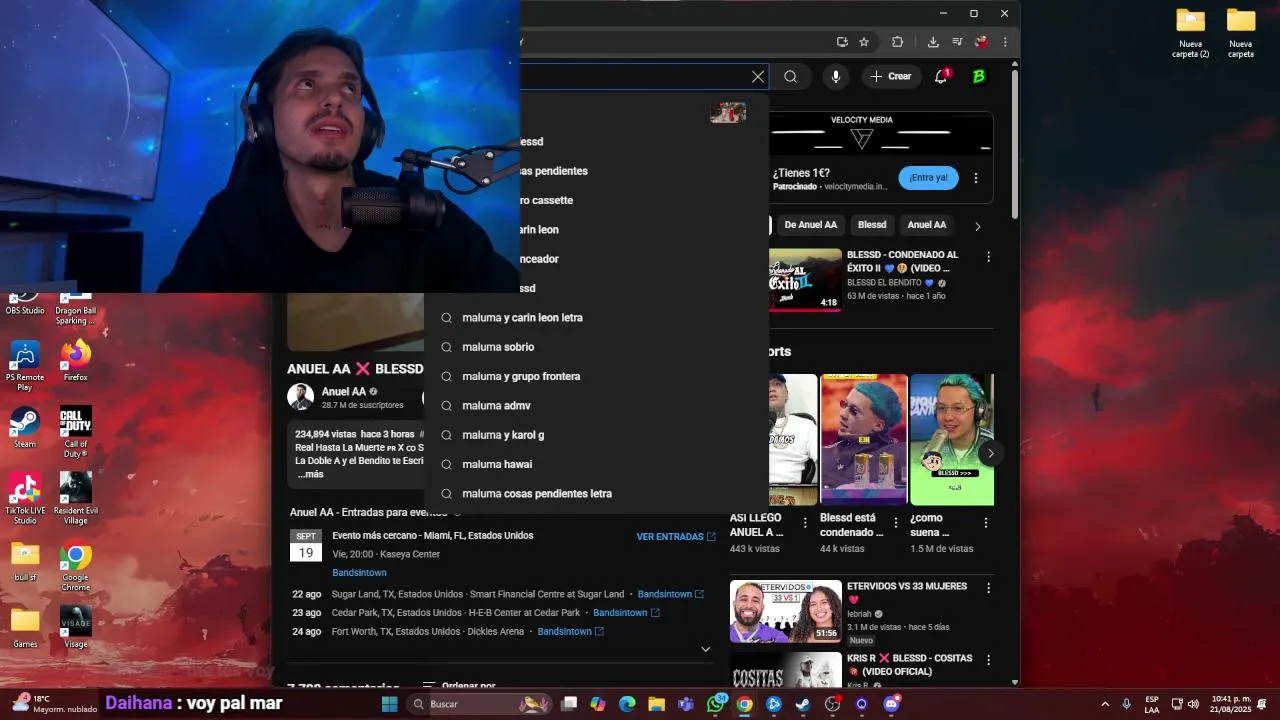Bookmark this page with the star icon
The image size is (1280, 720).
pyautogui.click(x=864, y=42)
